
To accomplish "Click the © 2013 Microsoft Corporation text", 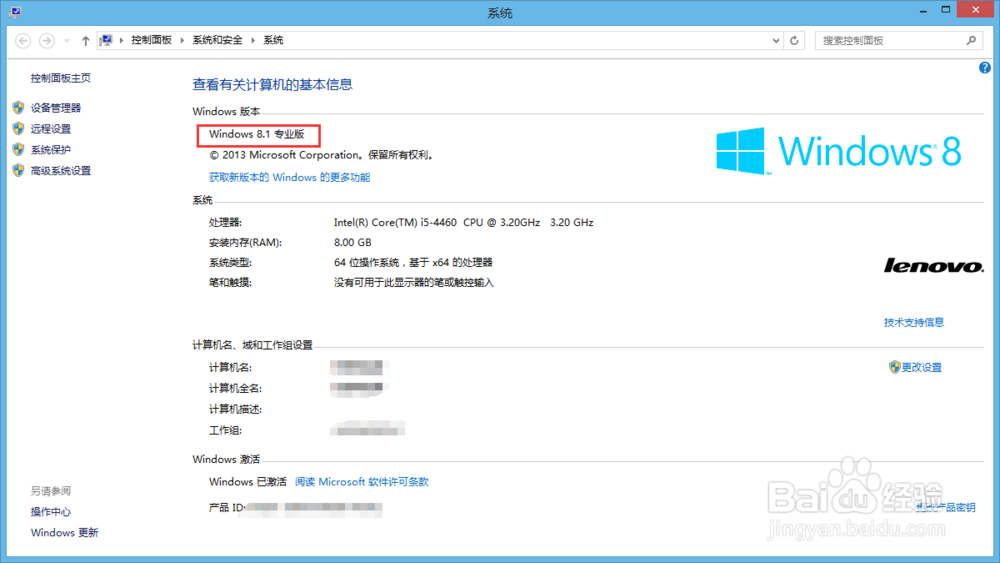I will (322, 155).
